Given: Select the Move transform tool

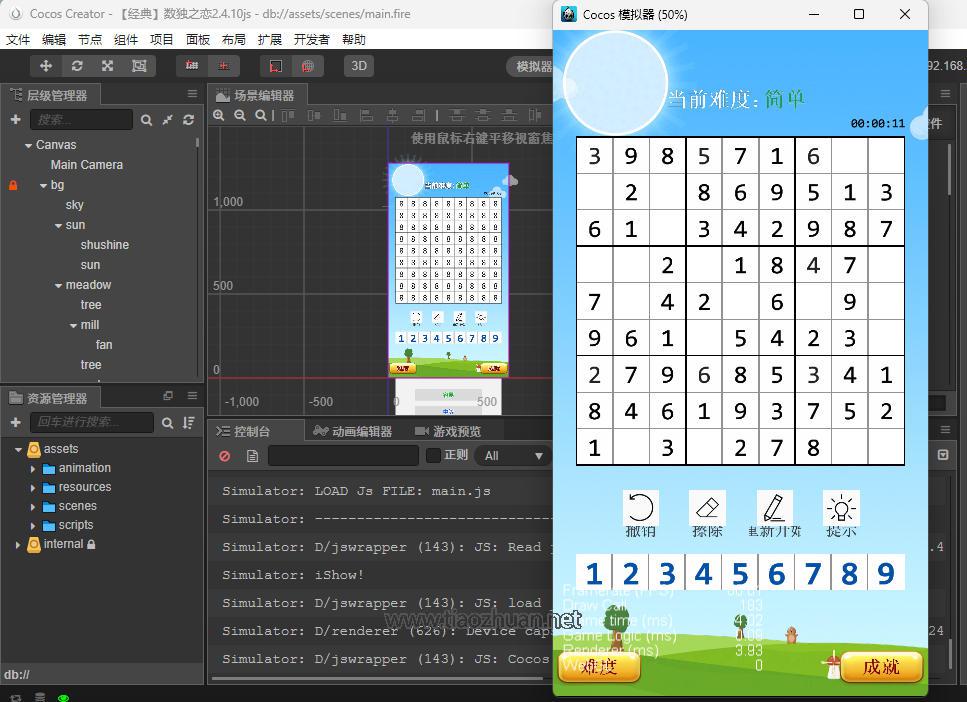Looking at the screenshot, I should tap(44, 65).
